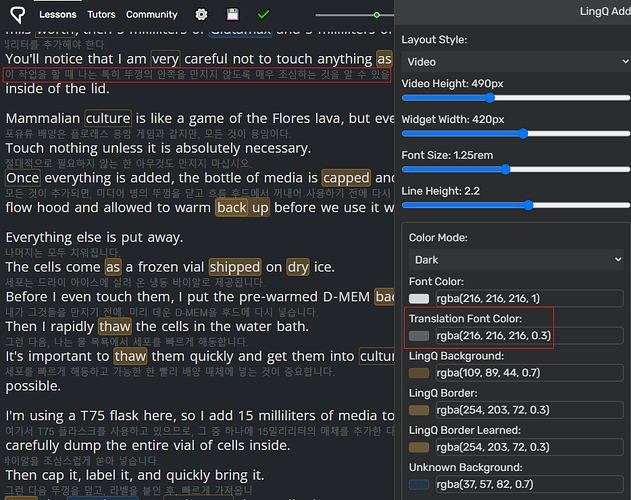Image resolution: width=631 pixels, height=500 pixels.
Task: Open the settings gear icon
Action: pyautogui.click(x=201, y=15)
